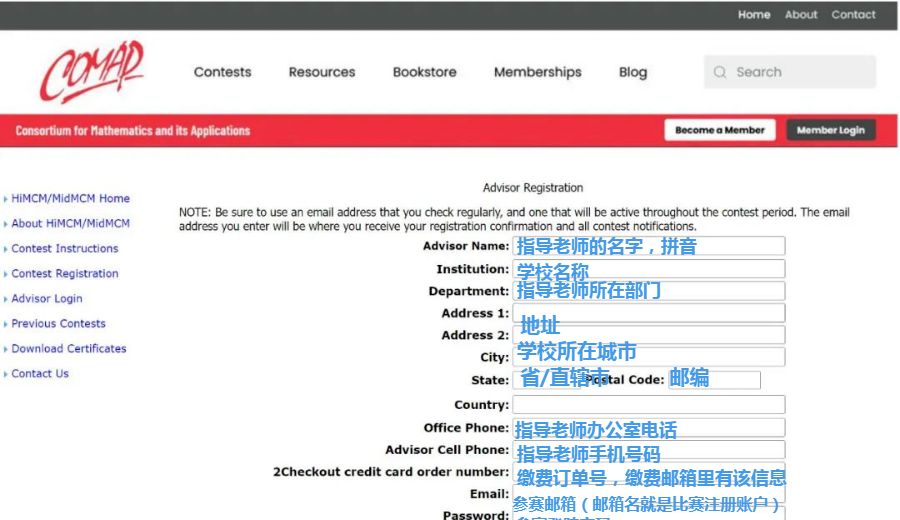Open the Resources menu
The image size is (900, 520).
tap(322, 72)
